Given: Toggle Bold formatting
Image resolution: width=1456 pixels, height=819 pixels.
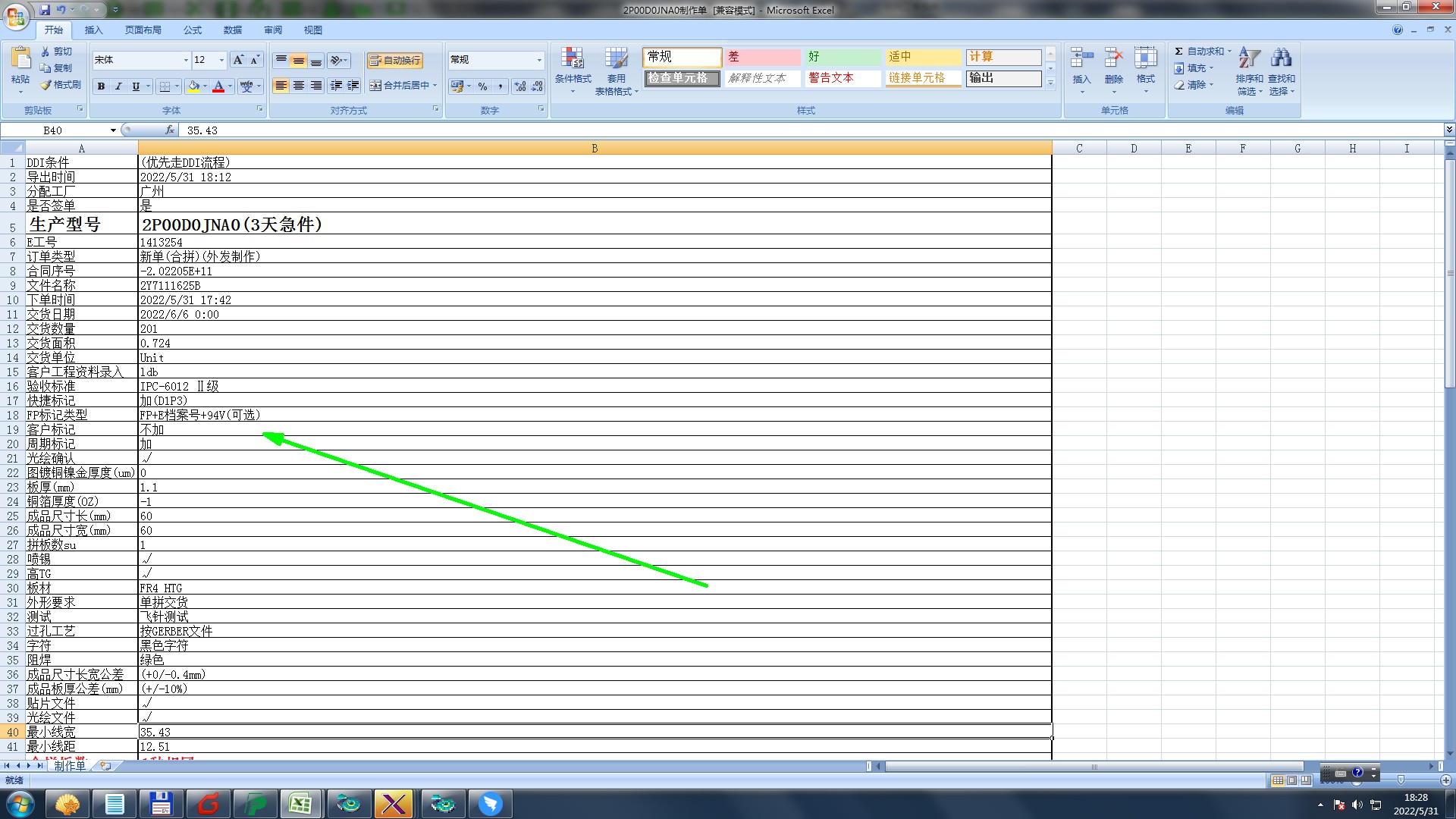Looking at the screenshot, I should [x=101, y=86].
